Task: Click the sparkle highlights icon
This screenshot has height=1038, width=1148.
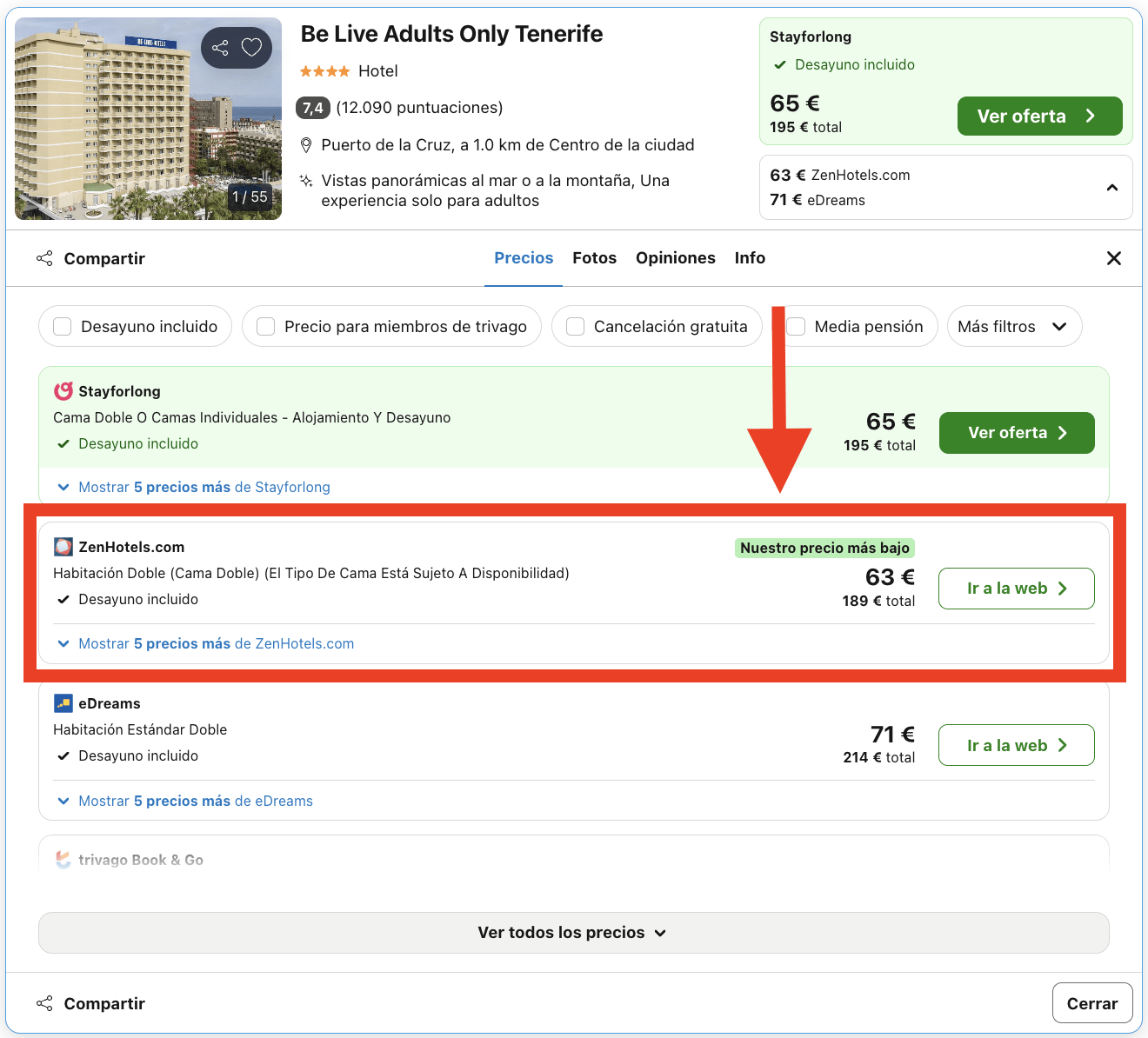Action: [306, 181]
